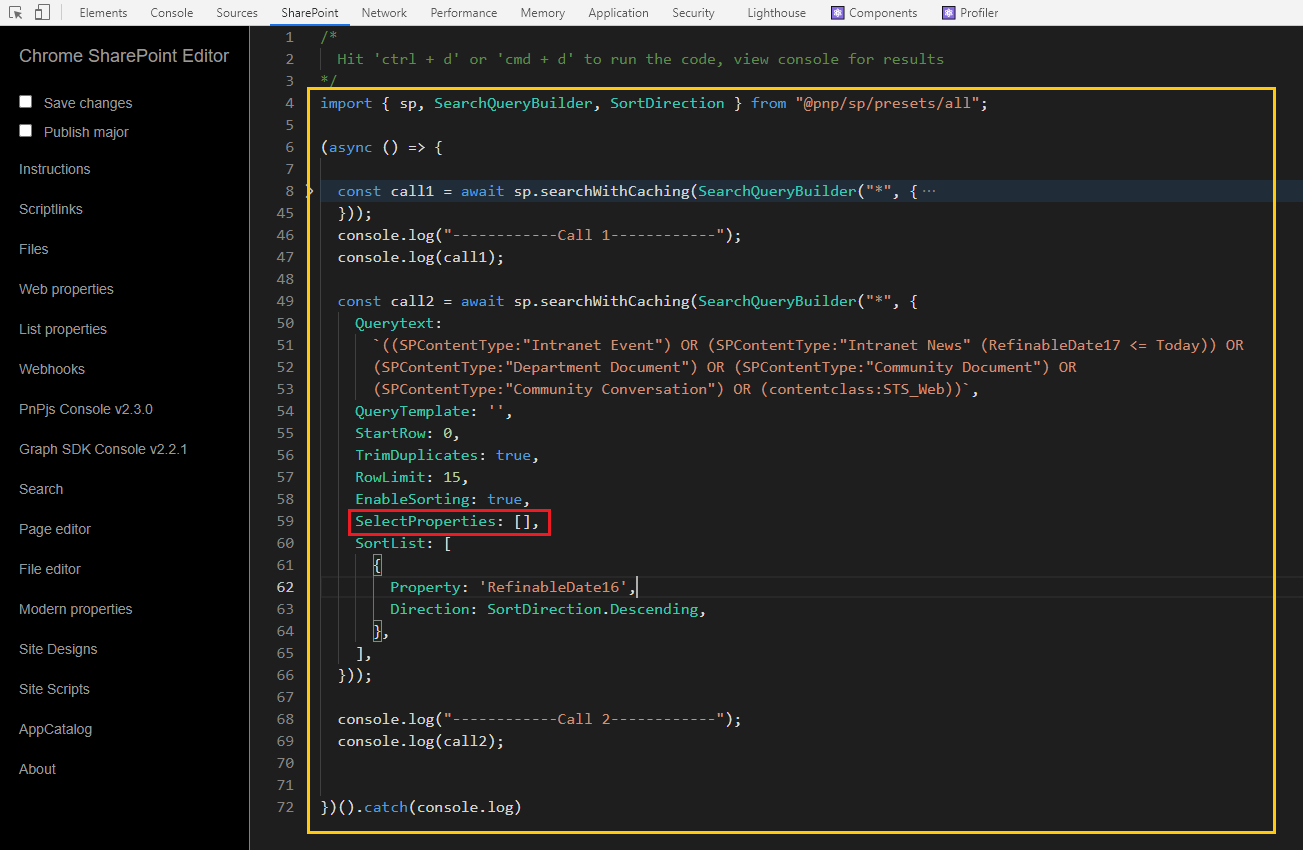Activate the inspect element picker icon
Viewport: 1303px width, 850px height.
pyautogui.click(x=16, y=13)
